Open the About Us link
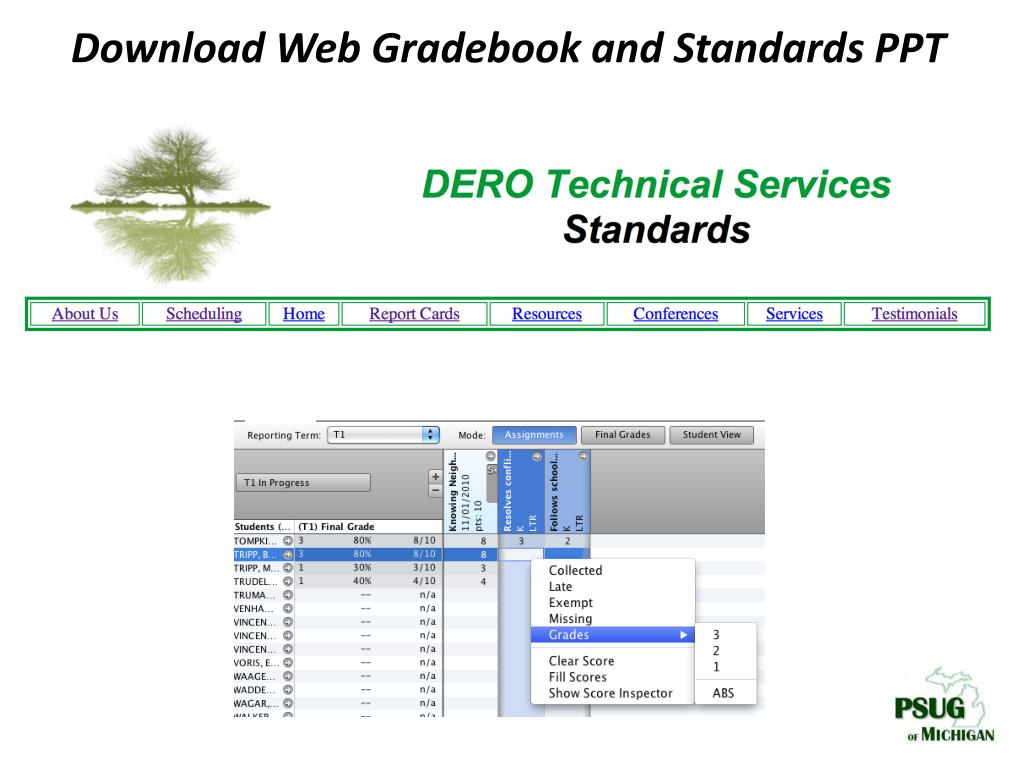Screen dimensions: 1024x768 point(85,314)
